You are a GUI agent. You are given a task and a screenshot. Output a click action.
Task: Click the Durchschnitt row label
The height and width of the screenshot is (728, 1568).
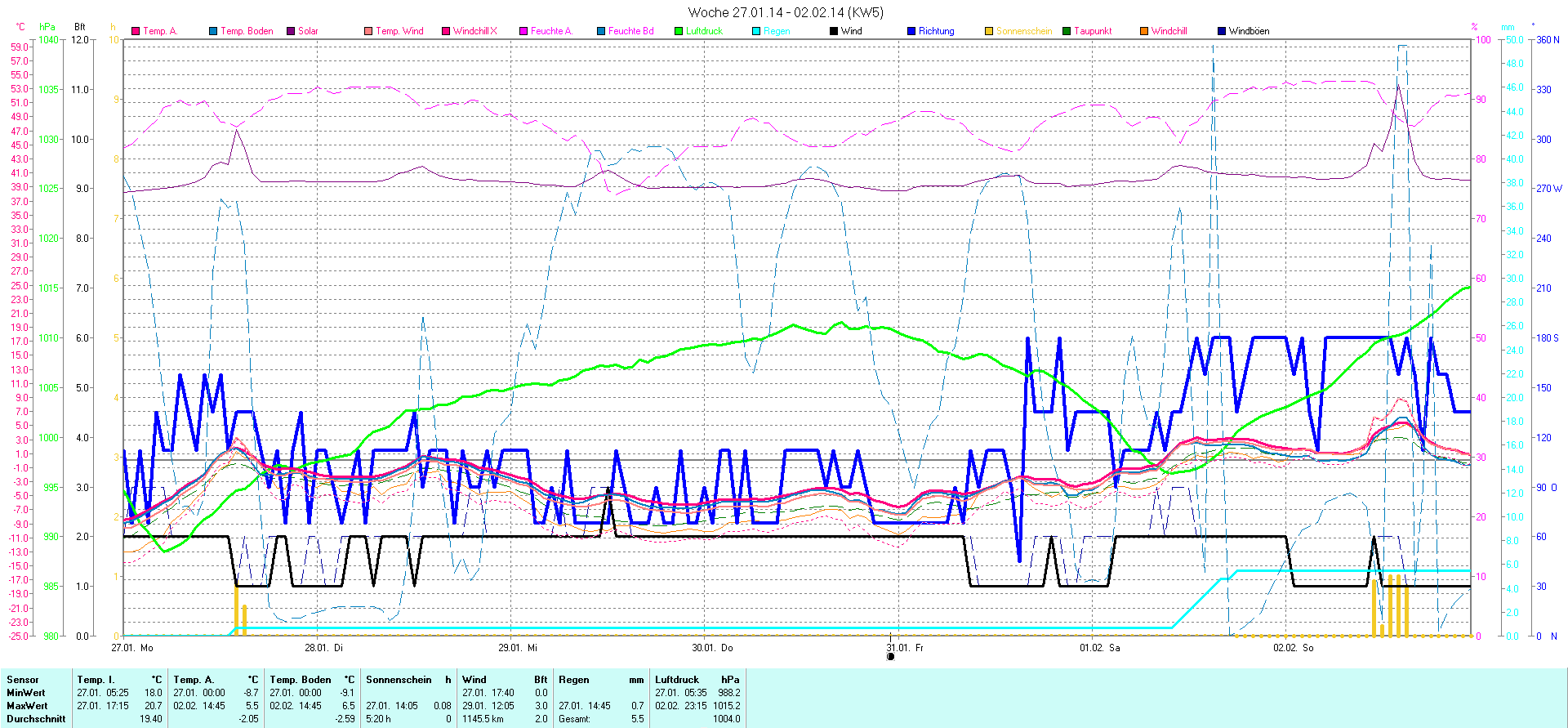coord(36,719)
